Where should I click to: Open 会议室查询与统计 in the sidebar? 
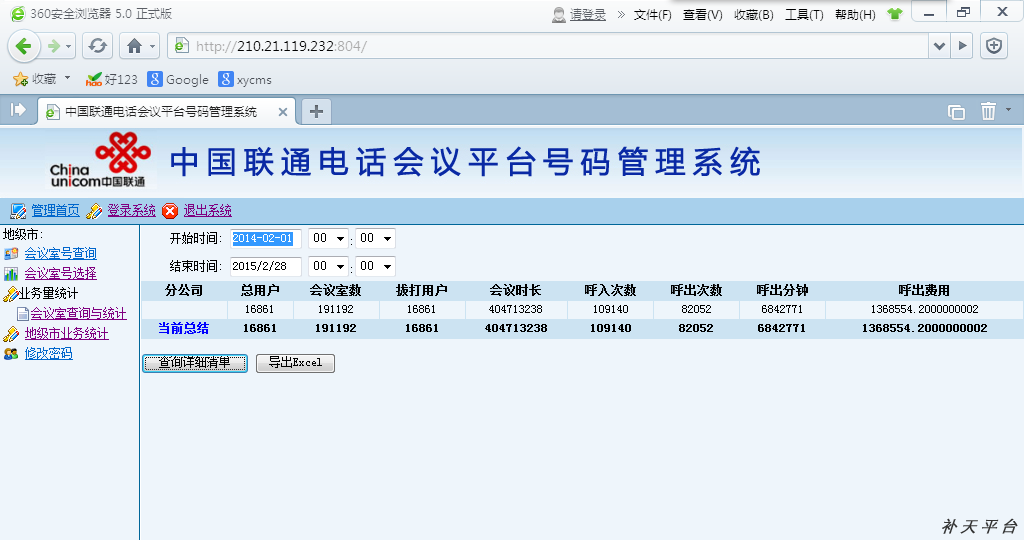[78, 314]
